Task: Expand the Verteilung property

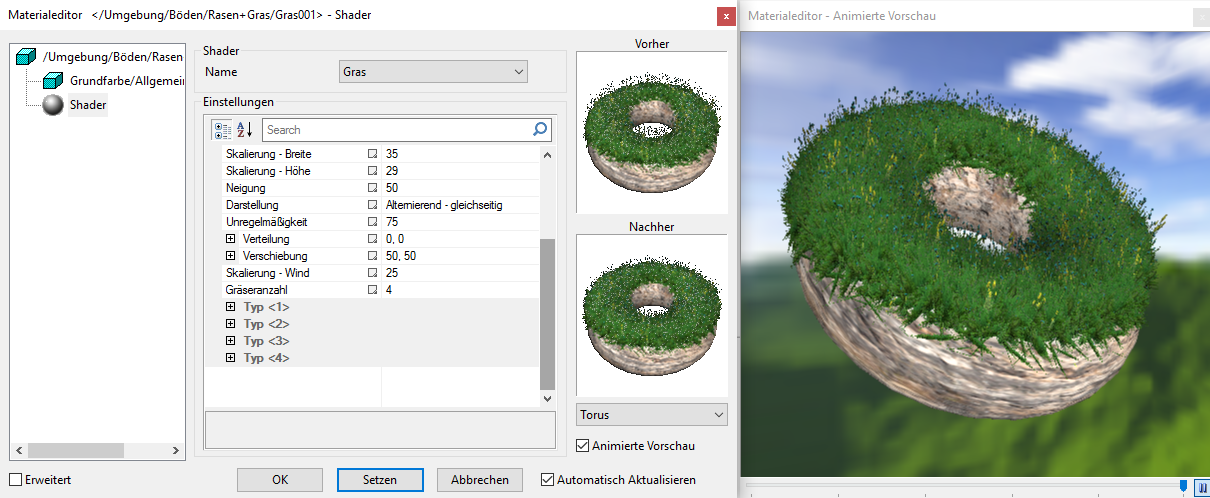Action: tap(231, 239)
